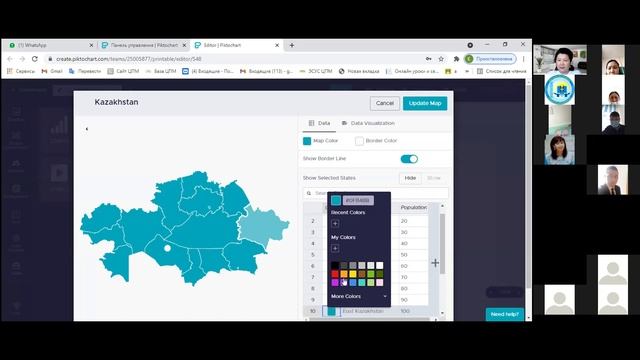Viewport: 640px width, 360px height.
Task: Open the Перевести bookmark
Action: (85, 71)
